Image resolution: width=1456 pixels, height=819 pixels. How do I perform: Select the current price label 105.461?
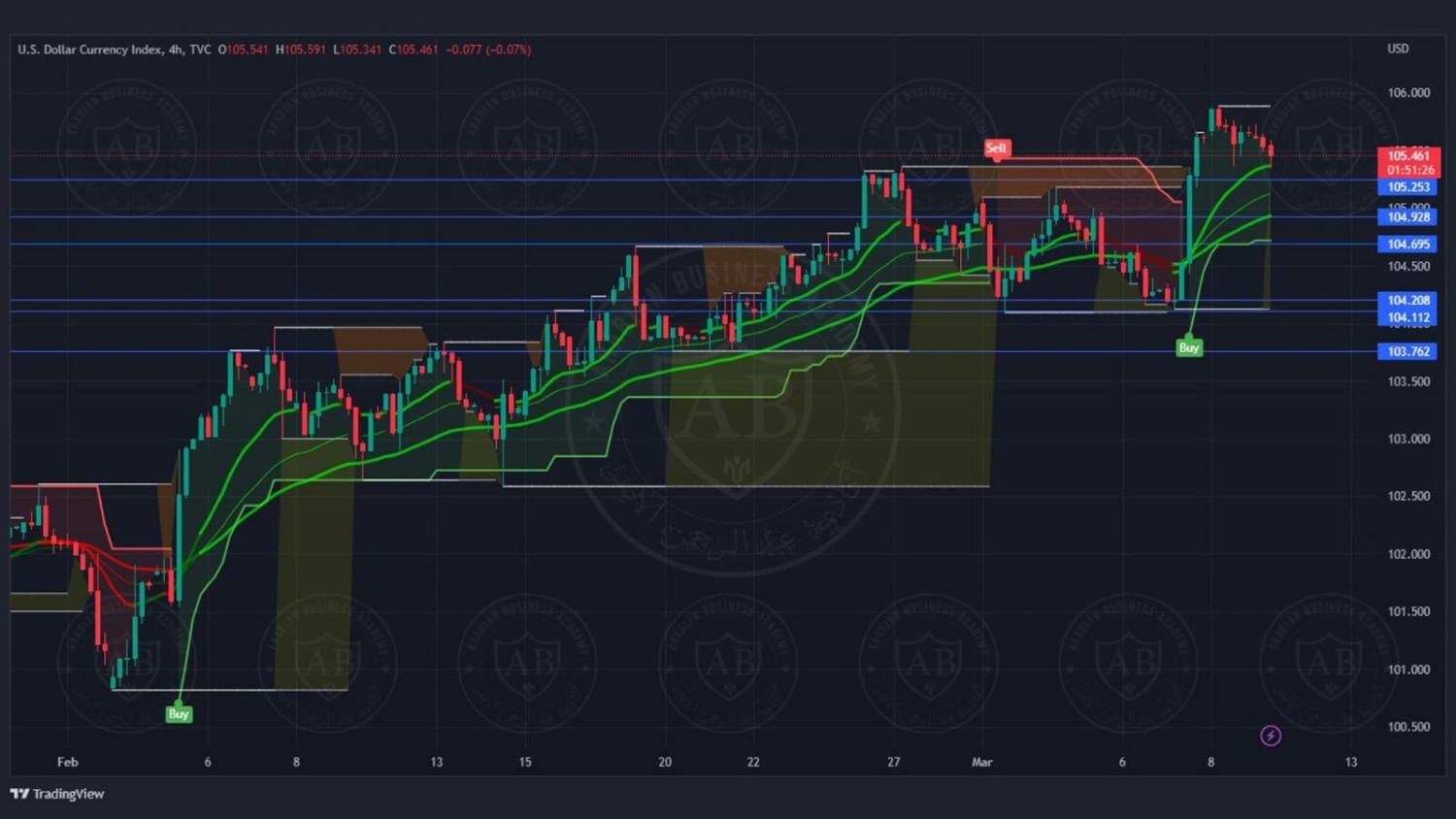(x=1408, y=155)
